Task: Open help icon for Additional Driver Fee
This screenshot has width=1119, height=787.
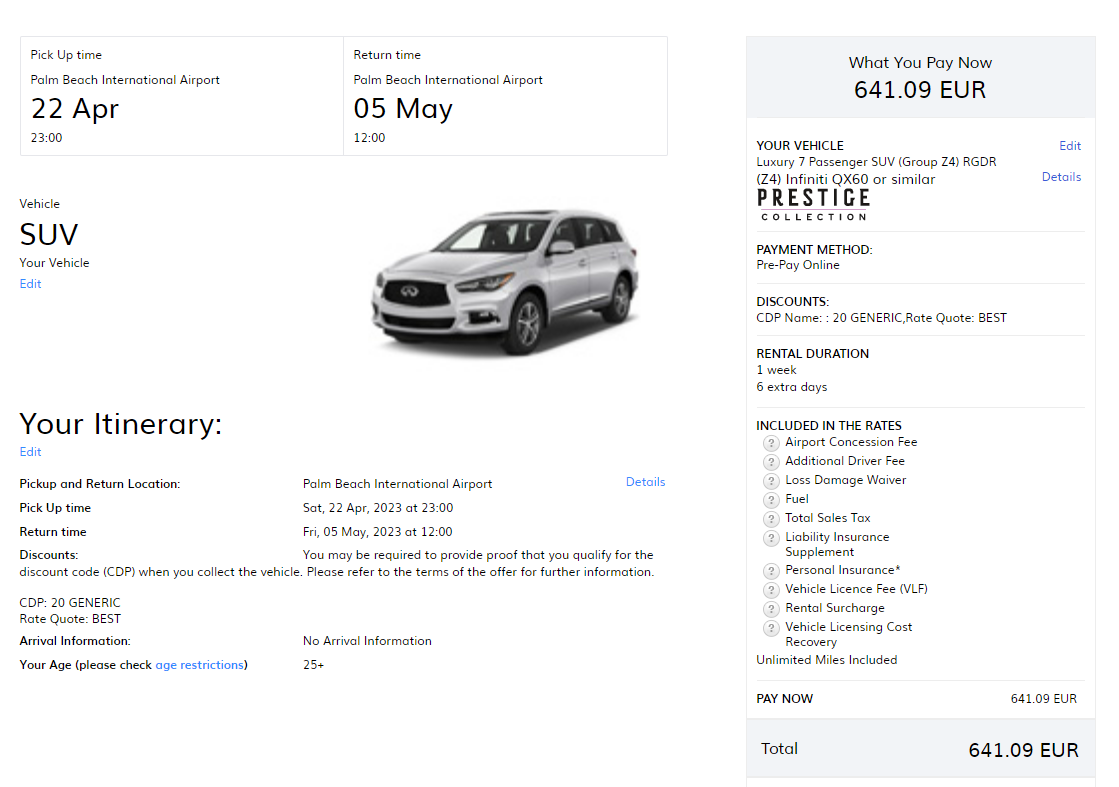Action: pyautogui.click(x=771, y=462)
